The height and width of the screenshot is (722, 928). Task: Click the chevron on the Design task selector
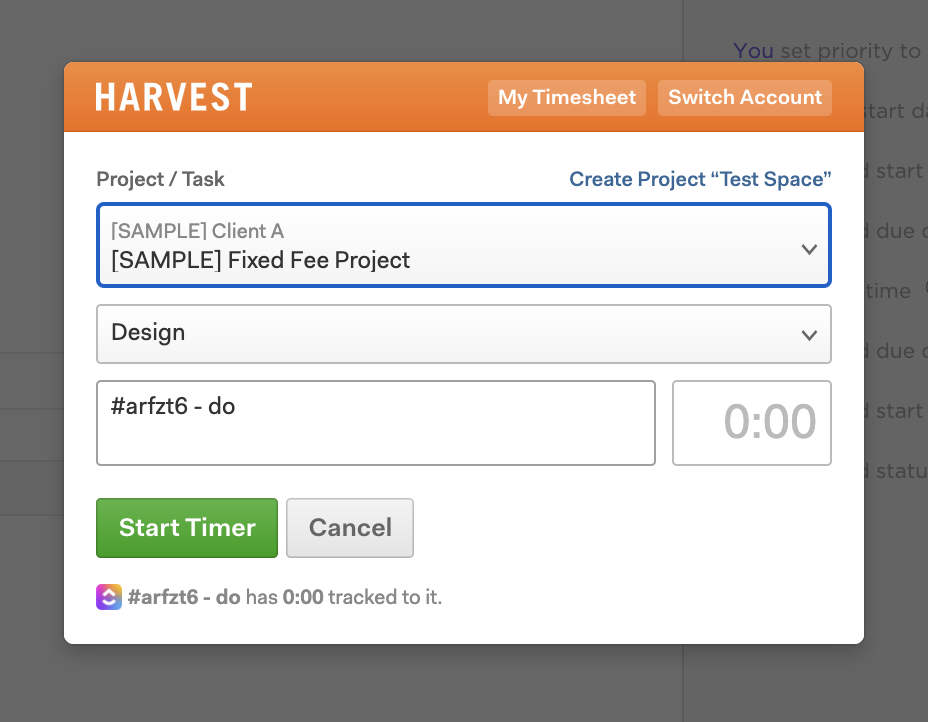point(809,334)
